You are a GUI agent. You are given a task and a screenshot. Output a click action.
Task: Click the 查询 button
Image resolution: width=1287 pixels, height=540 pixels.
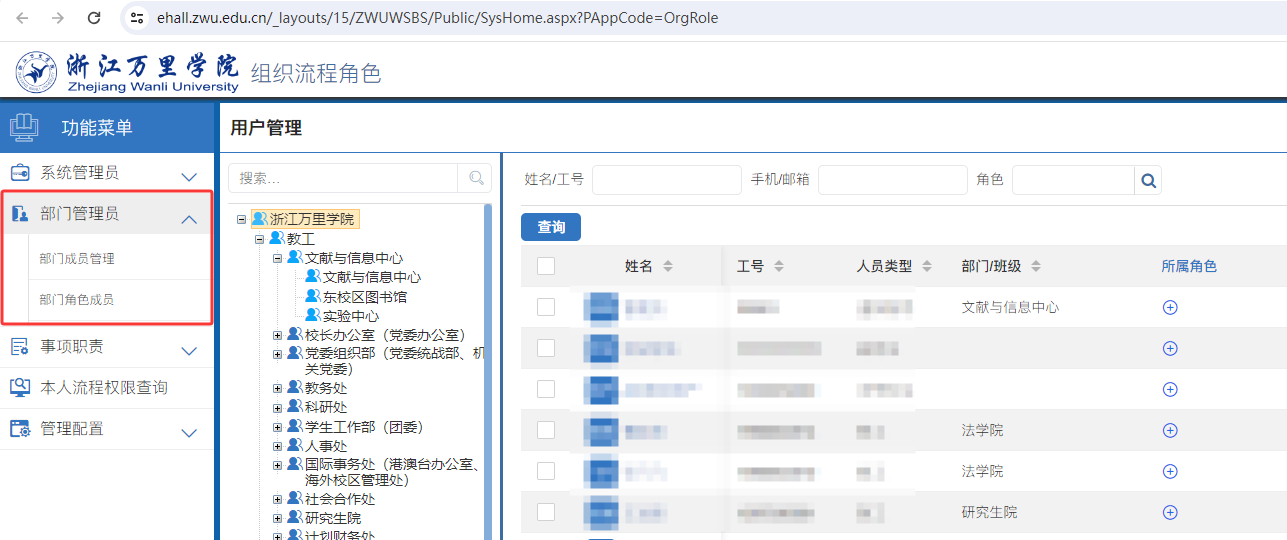[551, 227]
